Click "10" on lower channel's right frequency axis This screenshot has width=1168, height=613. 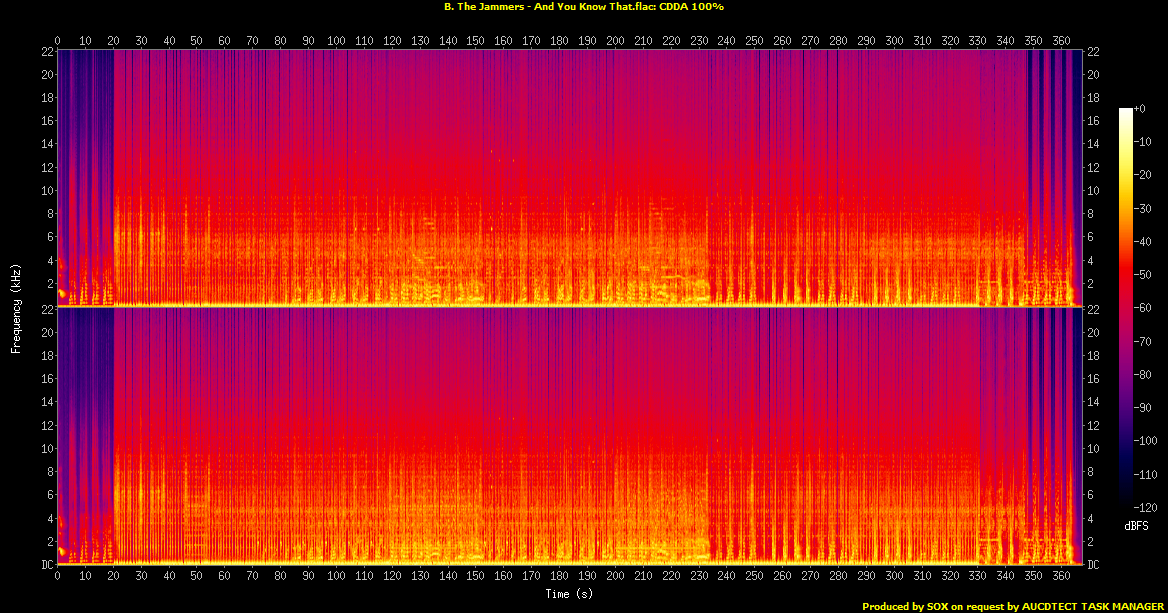point(1093,448)
